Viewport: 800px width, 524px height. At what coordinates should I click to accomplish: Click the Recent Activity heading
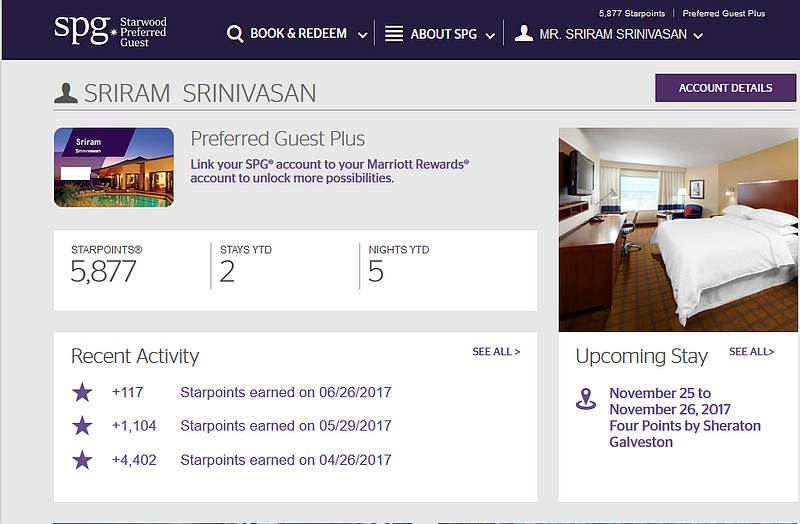[x=135, y=356]
